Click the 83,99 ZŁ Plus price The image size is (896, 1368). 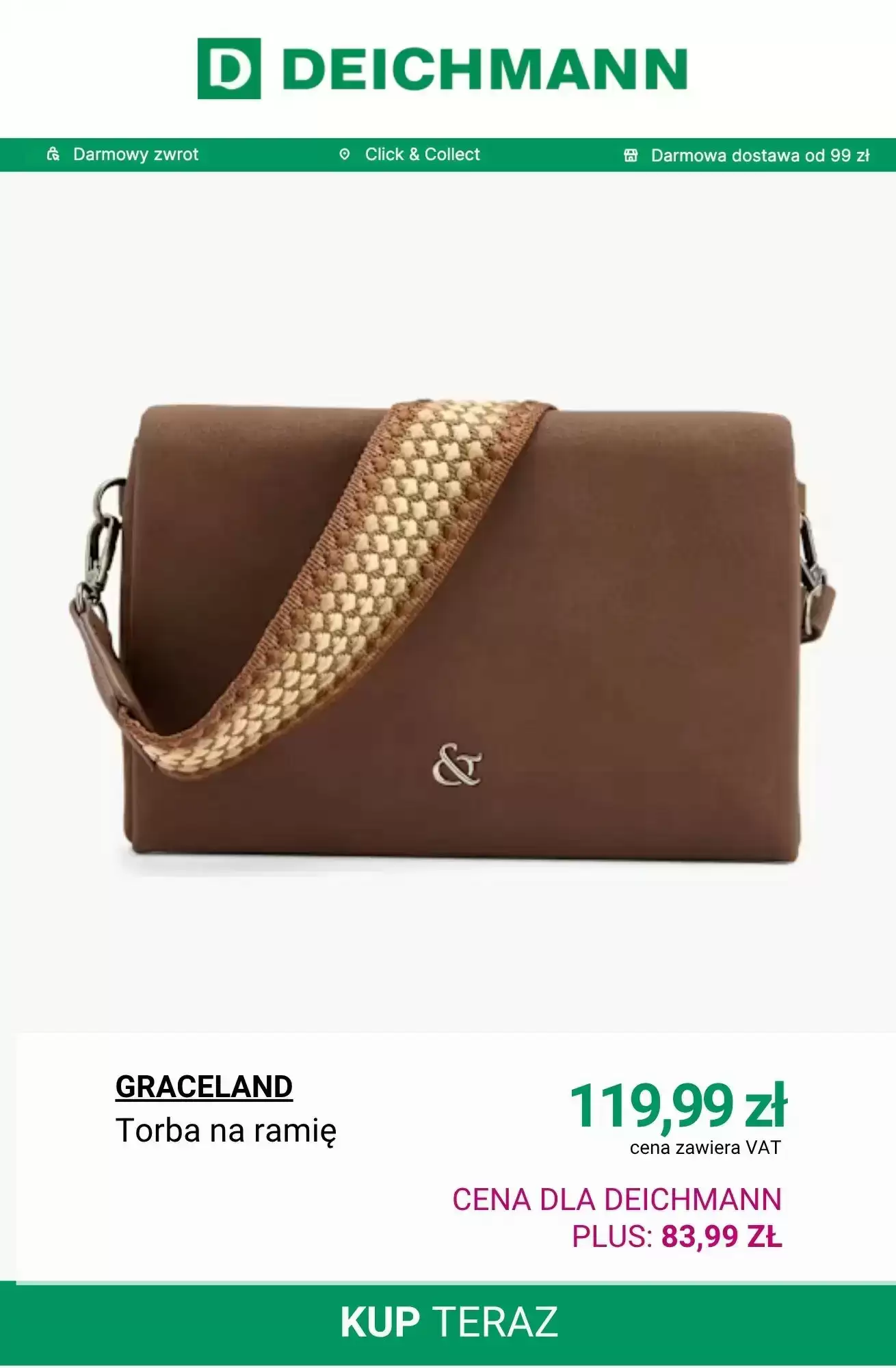click(722, 1237)
